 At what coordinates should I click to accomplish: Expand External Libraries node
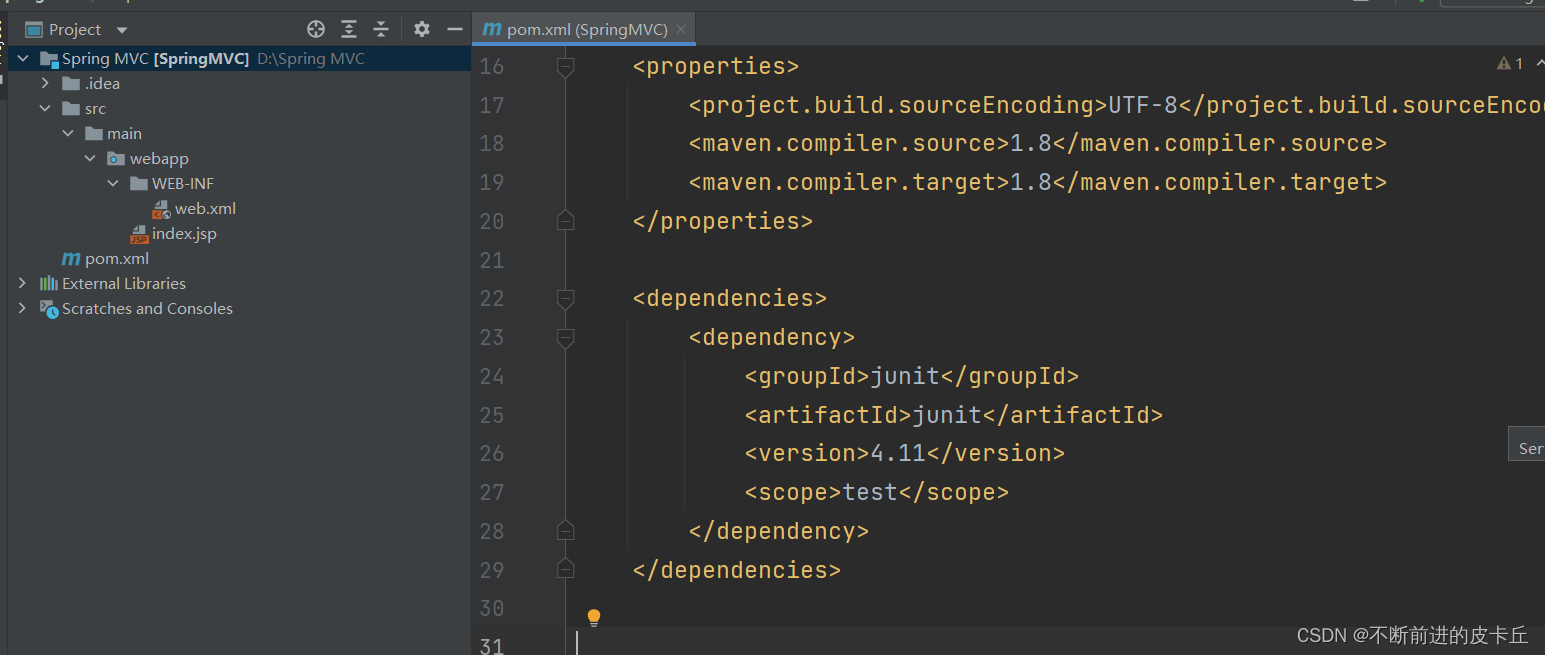point(22,284)
